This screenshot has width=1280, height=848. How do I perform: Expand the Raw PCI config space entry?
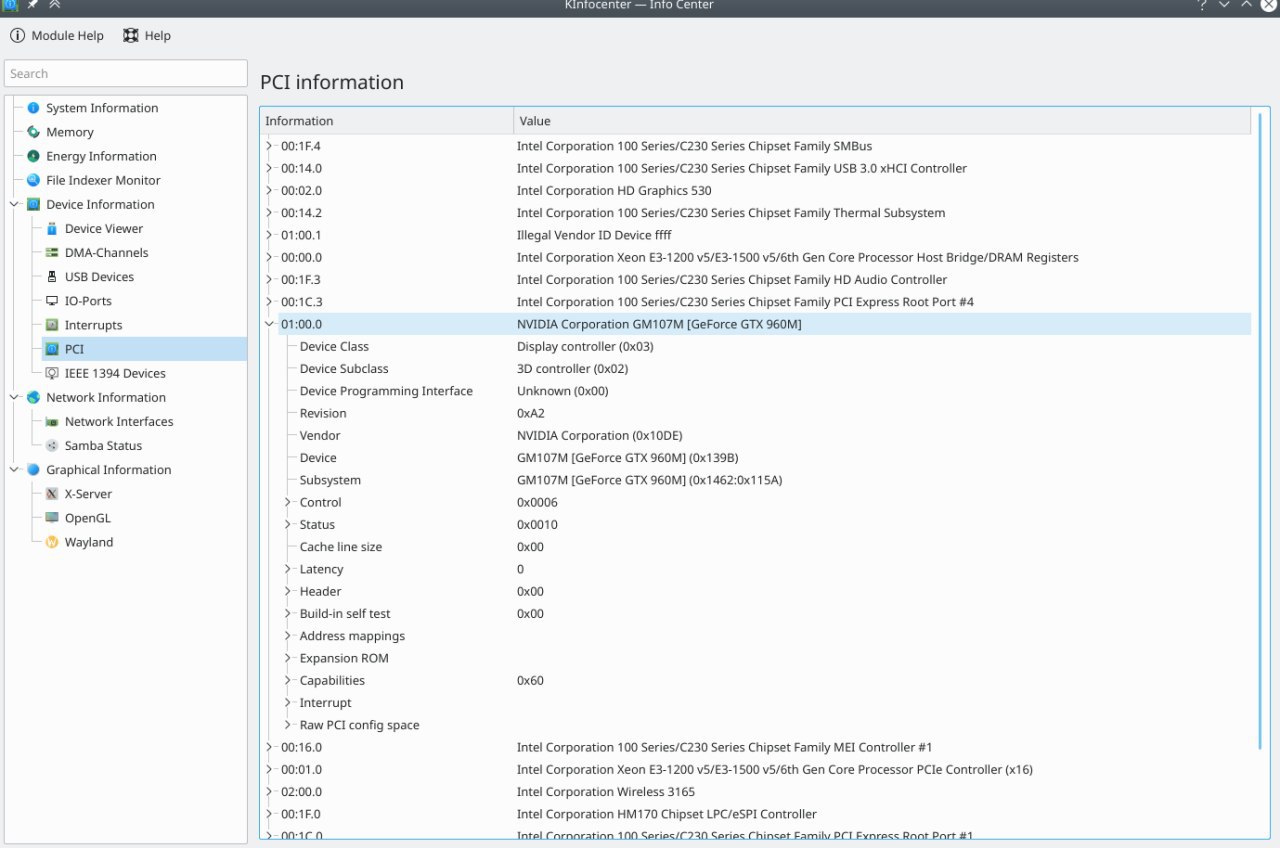click(288, 725)
